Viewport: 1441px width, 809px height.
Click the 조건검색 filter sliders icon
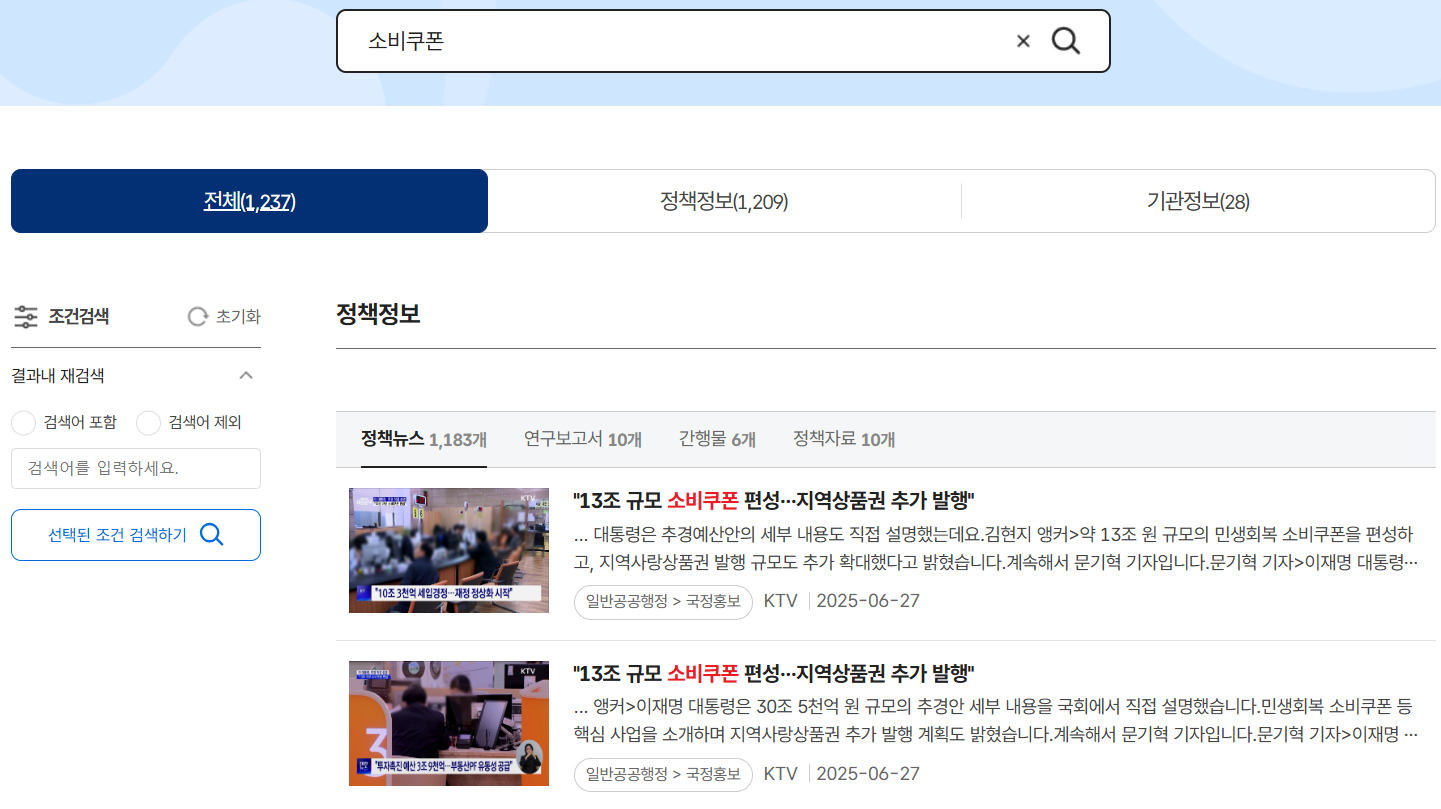pyautogui.click(x=26, y=317)
